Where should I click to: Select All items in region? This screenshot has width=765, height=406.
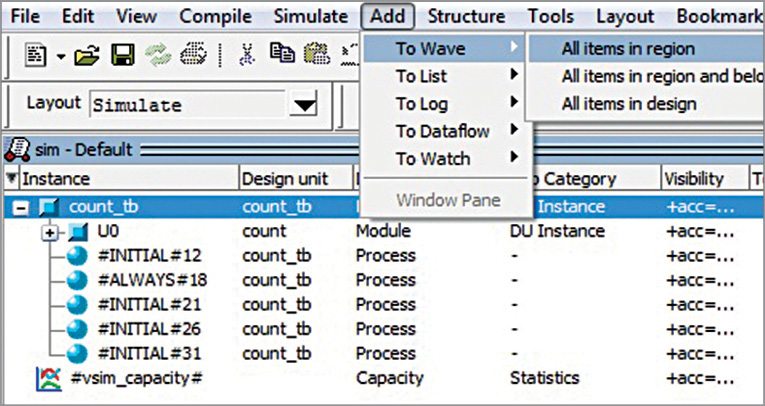(x=627, y=48)
